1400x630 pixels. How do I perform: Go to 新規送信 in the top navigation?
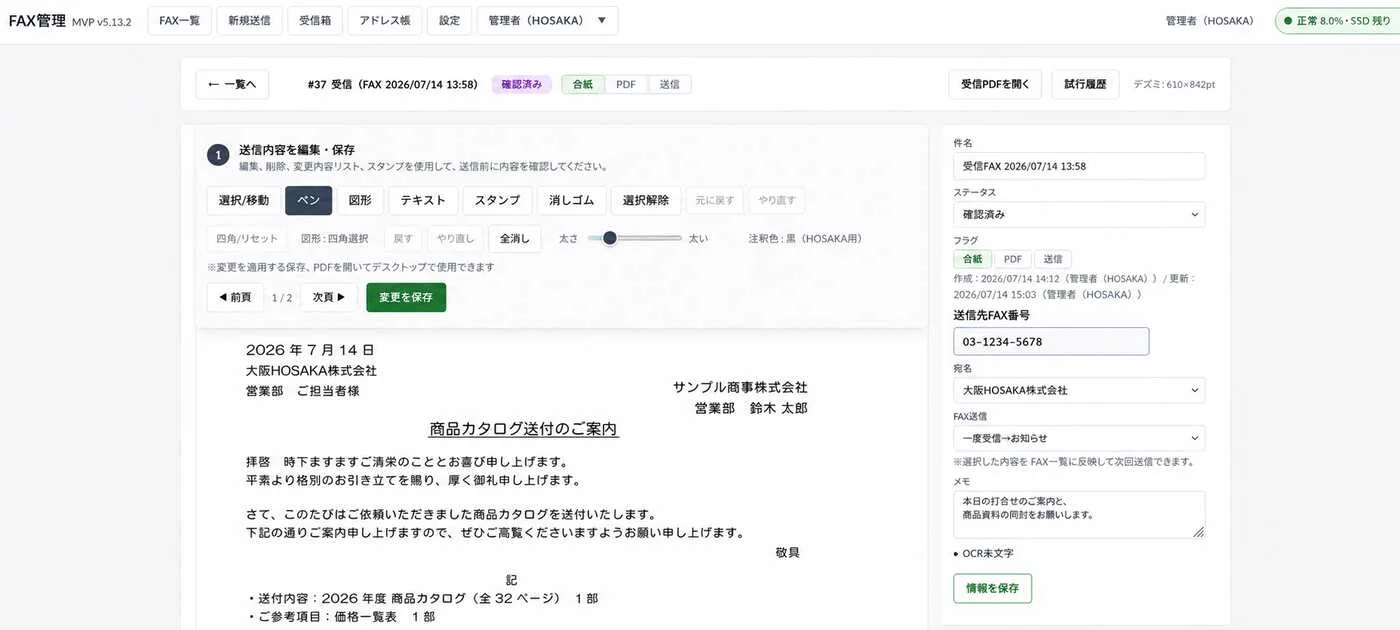pyautogui.click(x=249, y=20)
